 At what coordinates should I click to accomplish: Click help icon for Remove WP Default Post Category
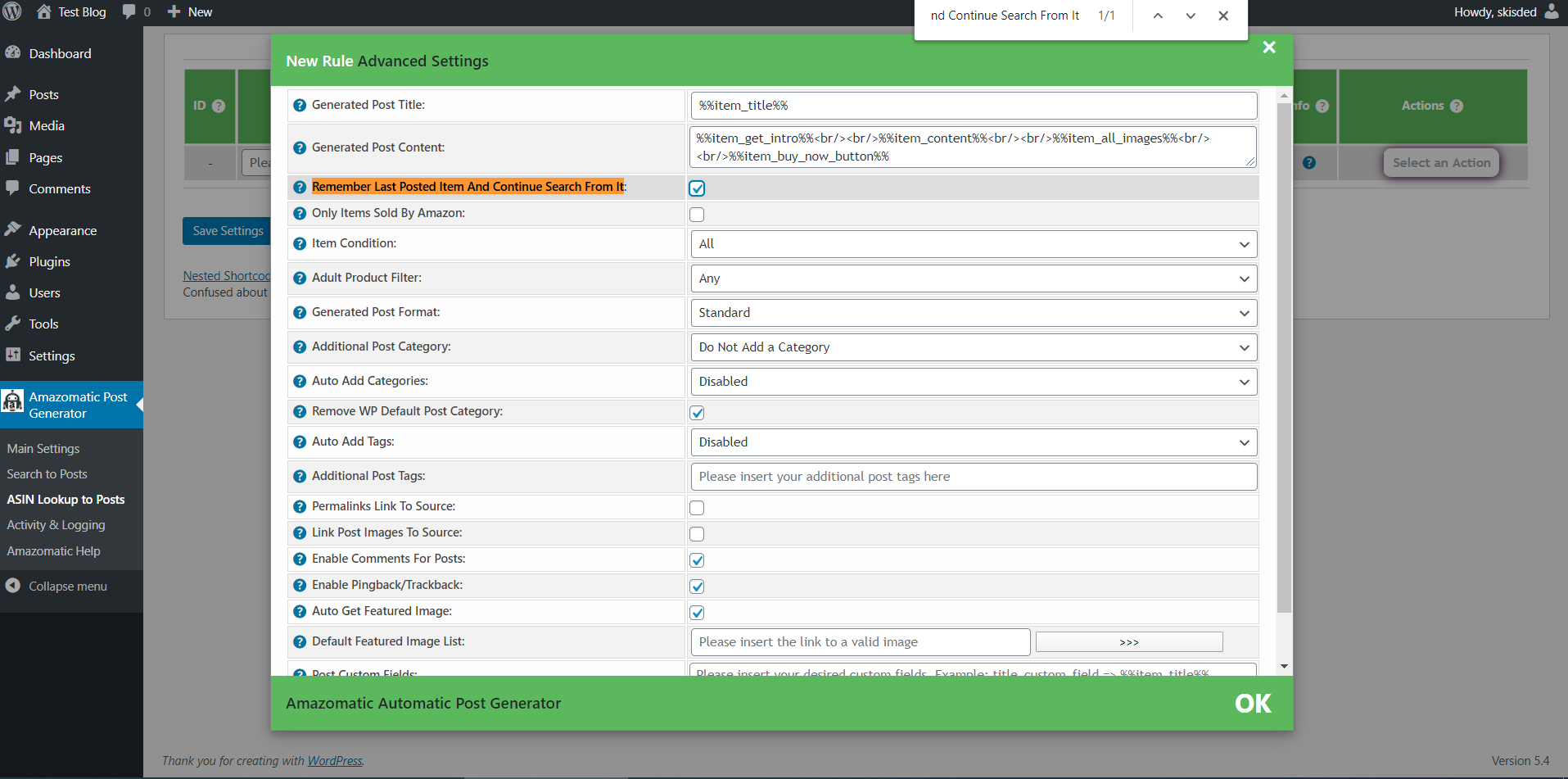coord(300,412)
